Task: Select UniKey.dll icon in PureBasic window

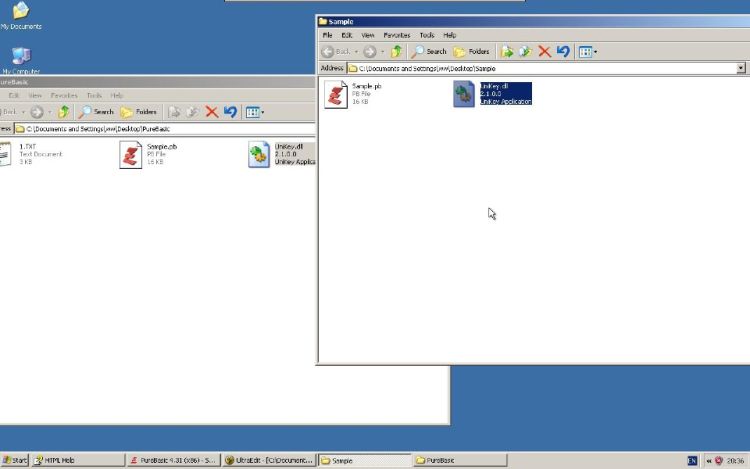Action: pos(259,154)
